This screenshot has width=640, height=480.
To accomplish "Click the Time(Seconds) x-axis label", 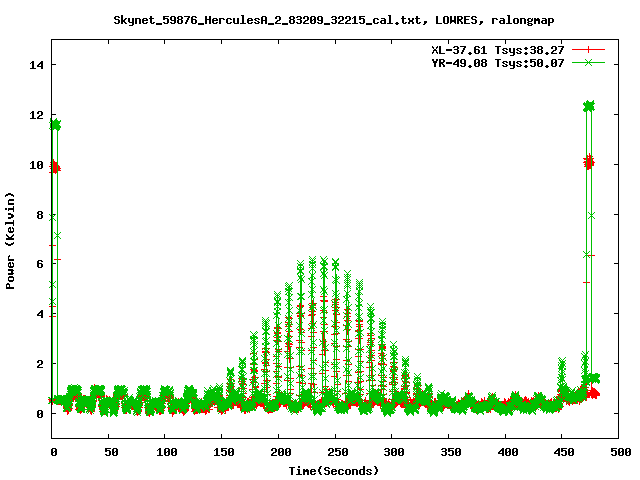I will pos(333,471).
